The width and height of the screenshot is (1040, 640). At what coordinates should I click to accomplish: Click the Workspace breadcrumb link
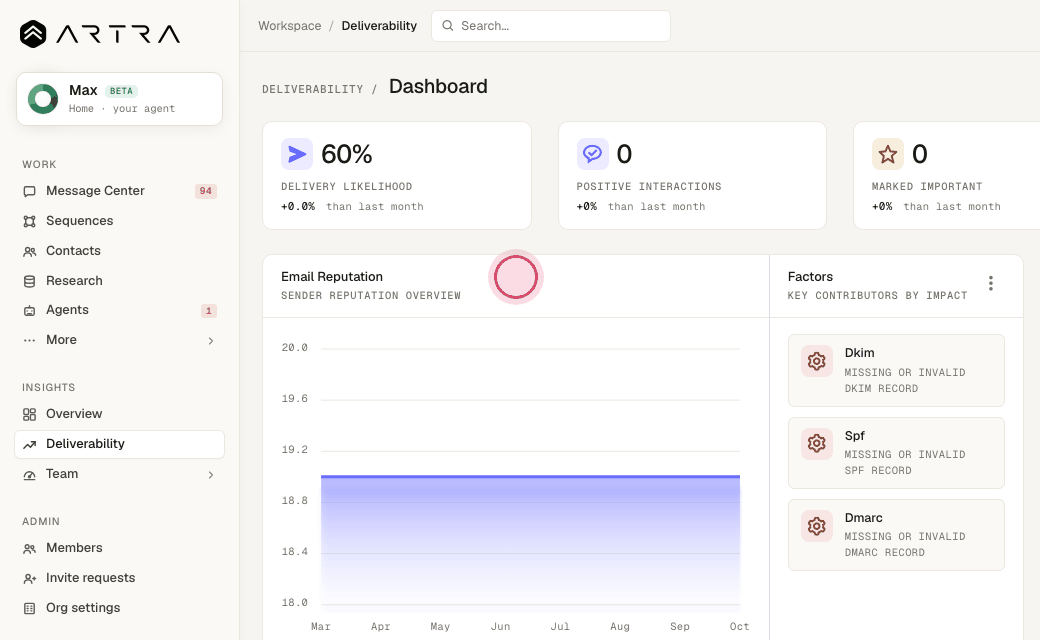tap(290, 26)
